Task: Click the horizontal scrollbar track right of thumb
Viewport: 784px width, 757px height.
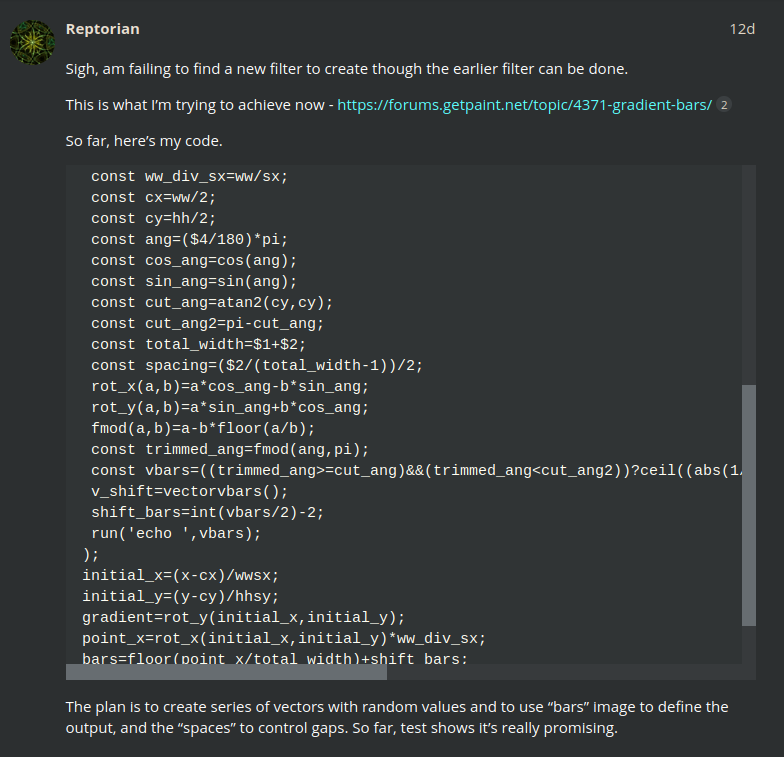Action: (x=564, y=672)
